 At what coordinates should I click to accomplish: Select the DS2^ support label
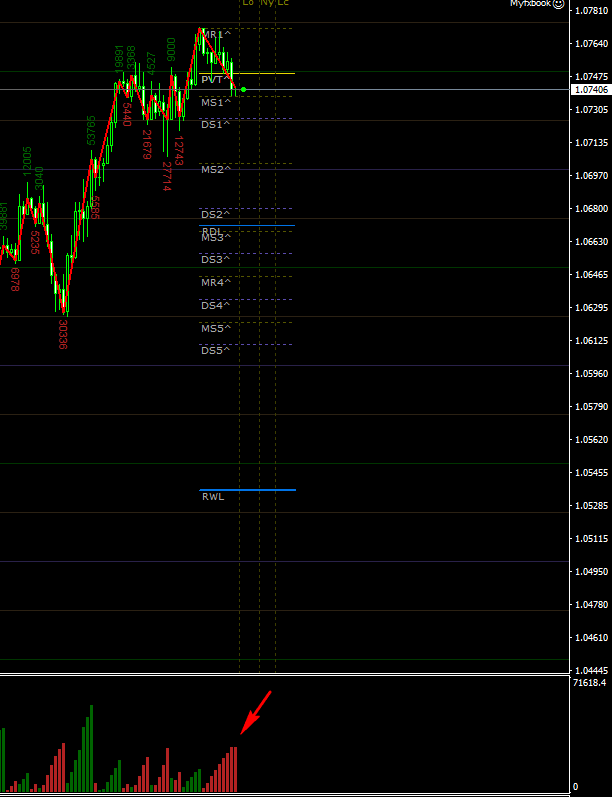(x=215, y=214)
